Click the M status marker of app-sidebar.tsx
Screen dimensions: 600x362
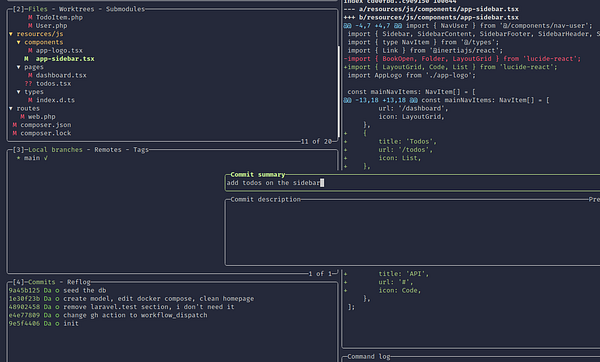[x=26, y=59]
